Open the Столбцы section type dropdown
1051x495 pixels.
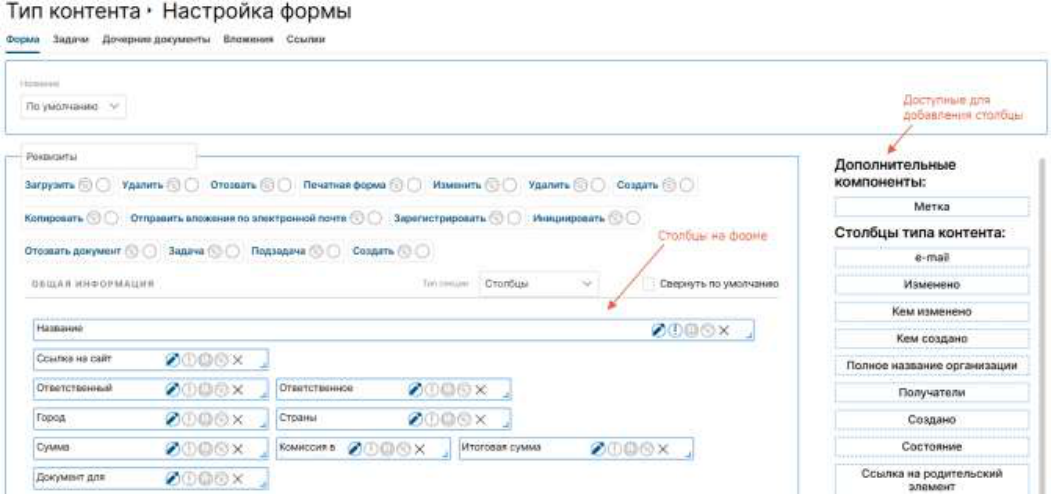pyautogui.click(x=538, y=284)
